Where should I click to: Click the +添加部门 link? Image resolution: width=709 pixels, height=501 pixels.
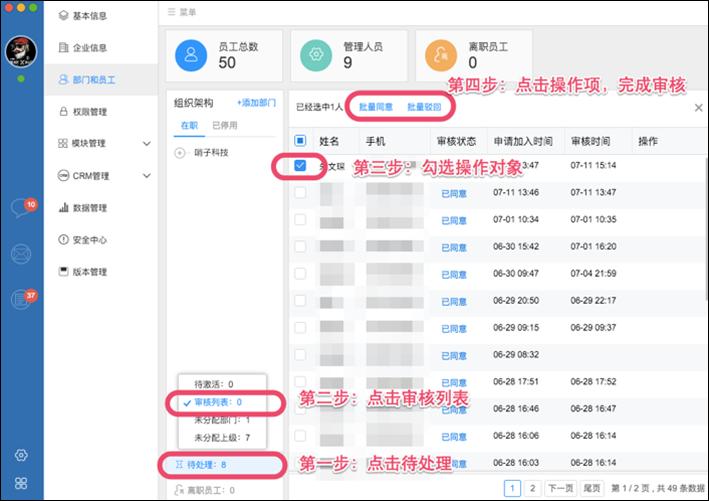point(256,102)
